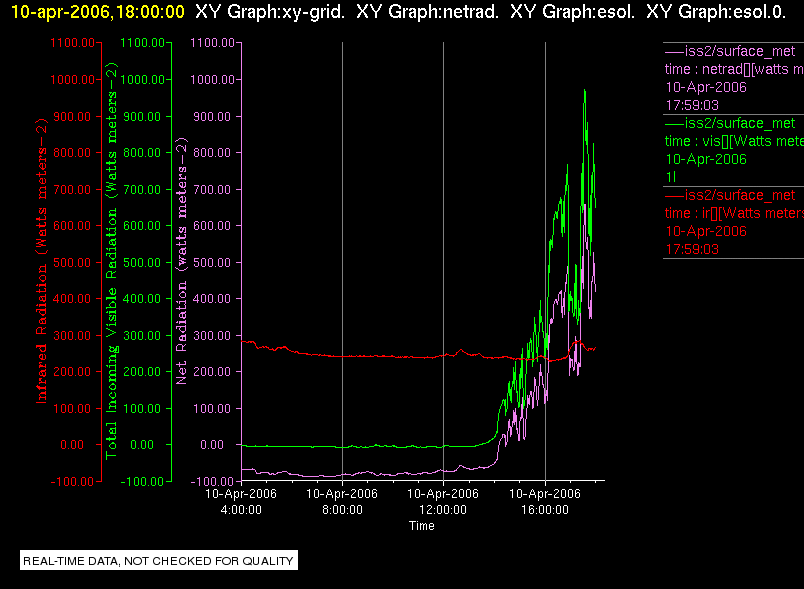Click the pink 0.00 net radiation tick
This screenshot has width=804, height=589.
coord(212,445)
